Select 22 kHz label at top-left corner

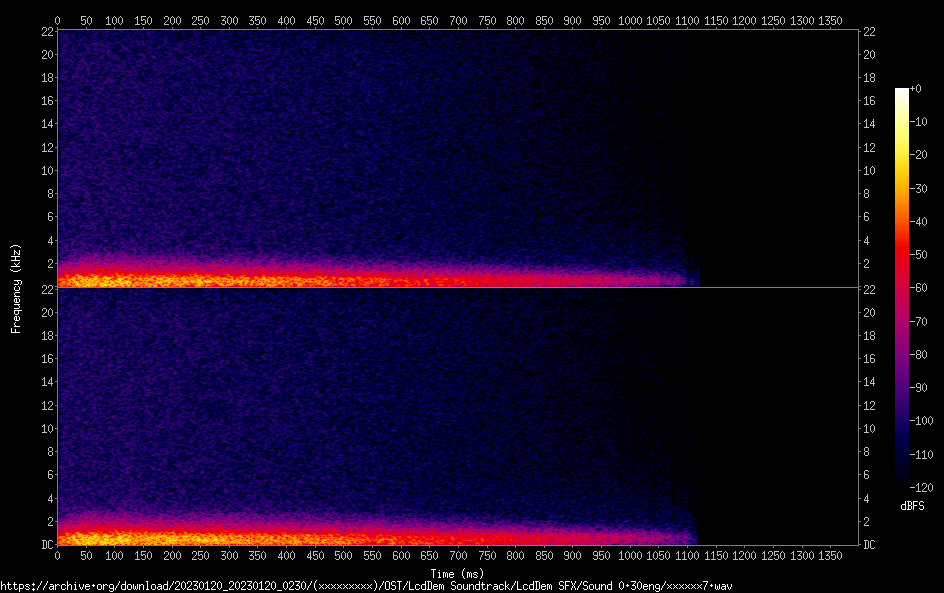[46, 32]
